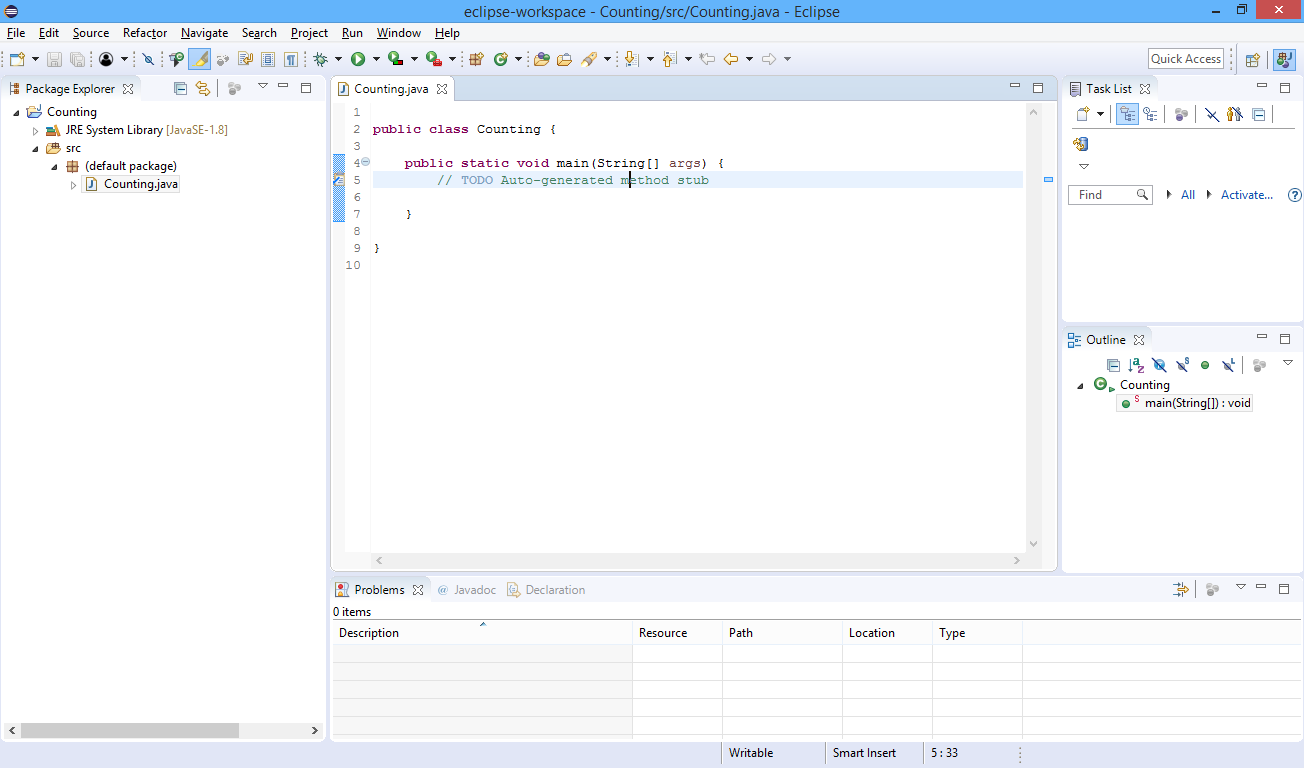Viewport: 1304px width, 768px height.
Task: Switch to the Javadoc tab
Action: coord(467,590)
